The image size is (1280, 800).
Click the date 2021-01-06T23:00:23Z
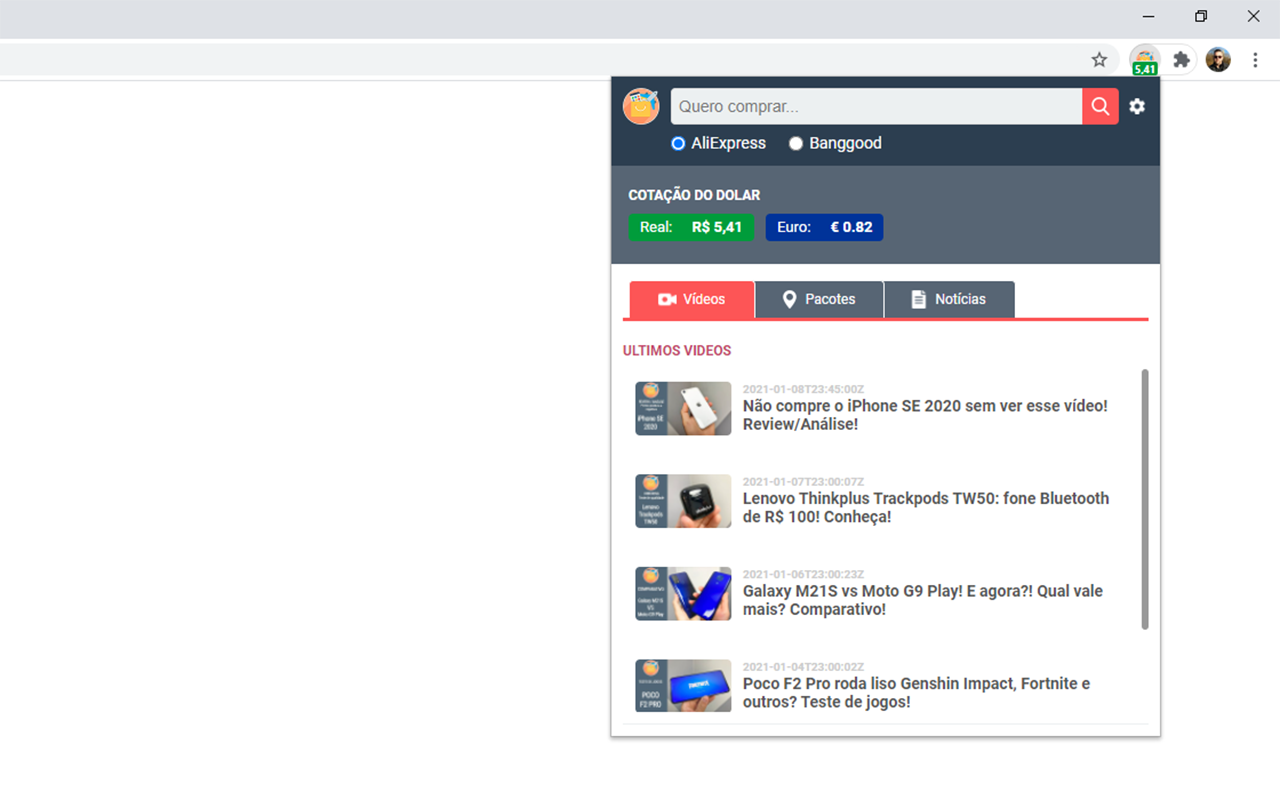(803, 574)
